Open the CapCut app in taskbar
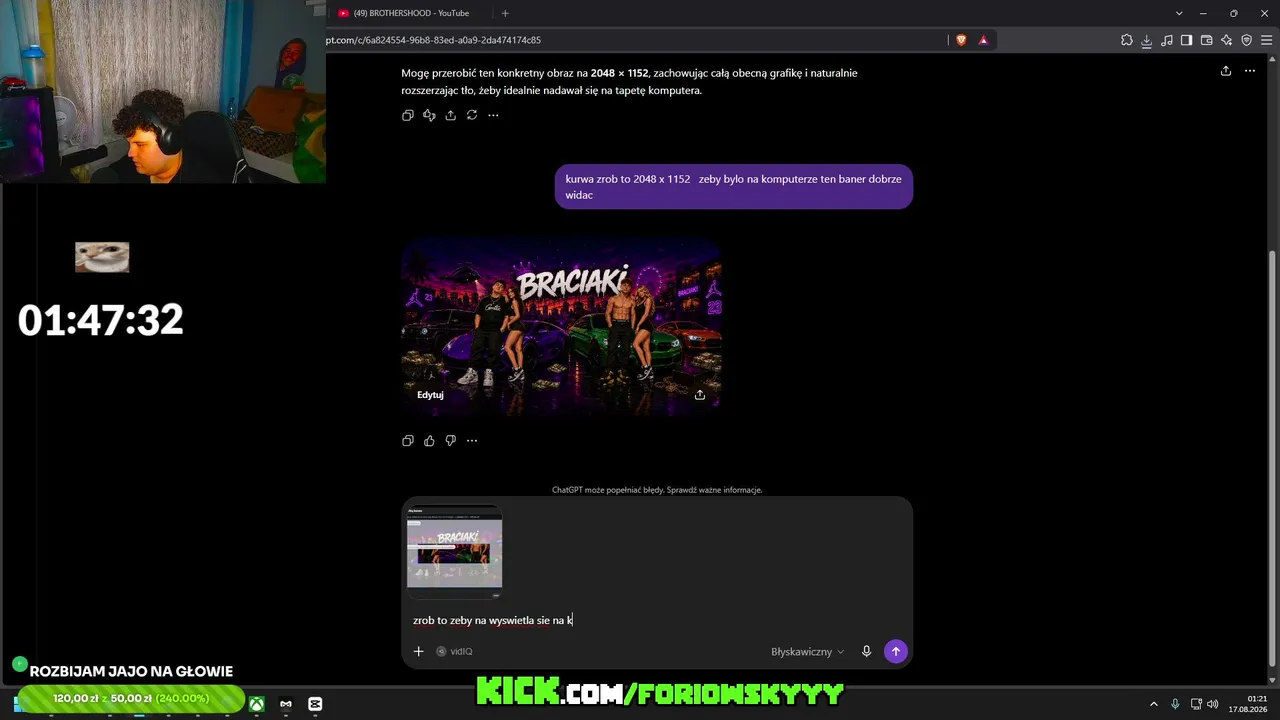 [x=316, y=704]
